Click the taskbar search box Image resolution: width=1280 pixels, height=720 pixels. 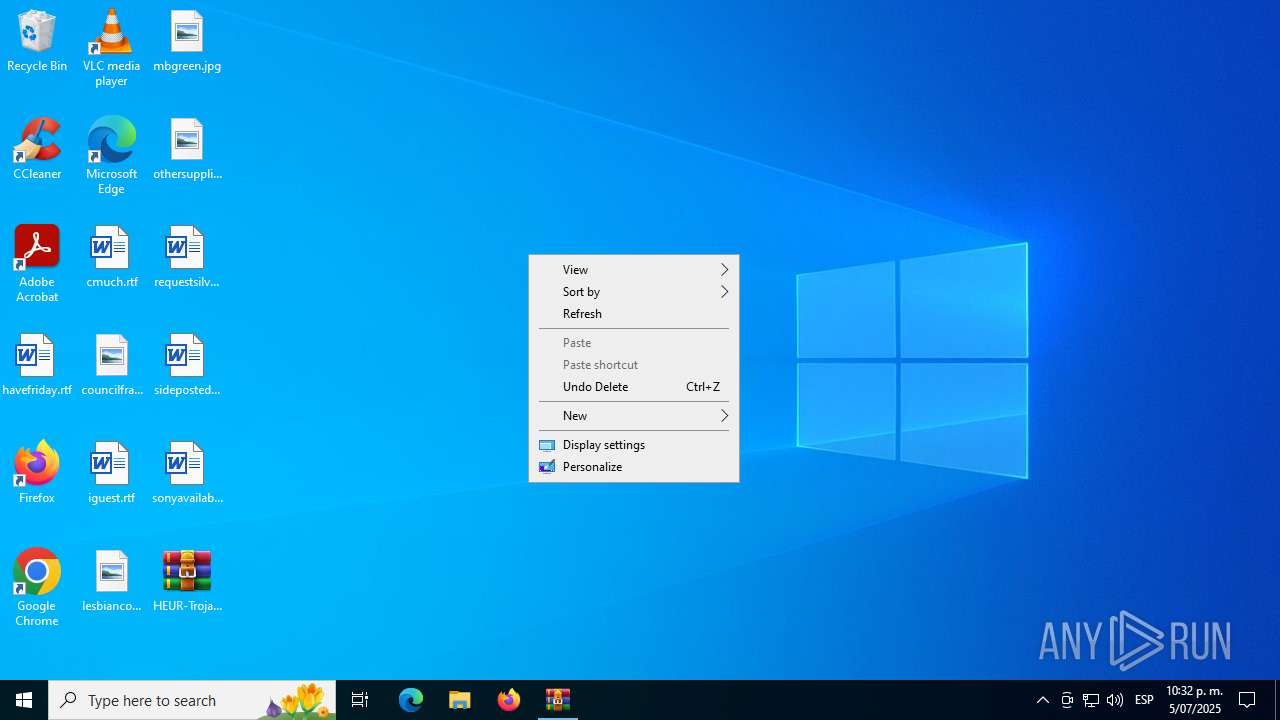[x=192, y=700]
